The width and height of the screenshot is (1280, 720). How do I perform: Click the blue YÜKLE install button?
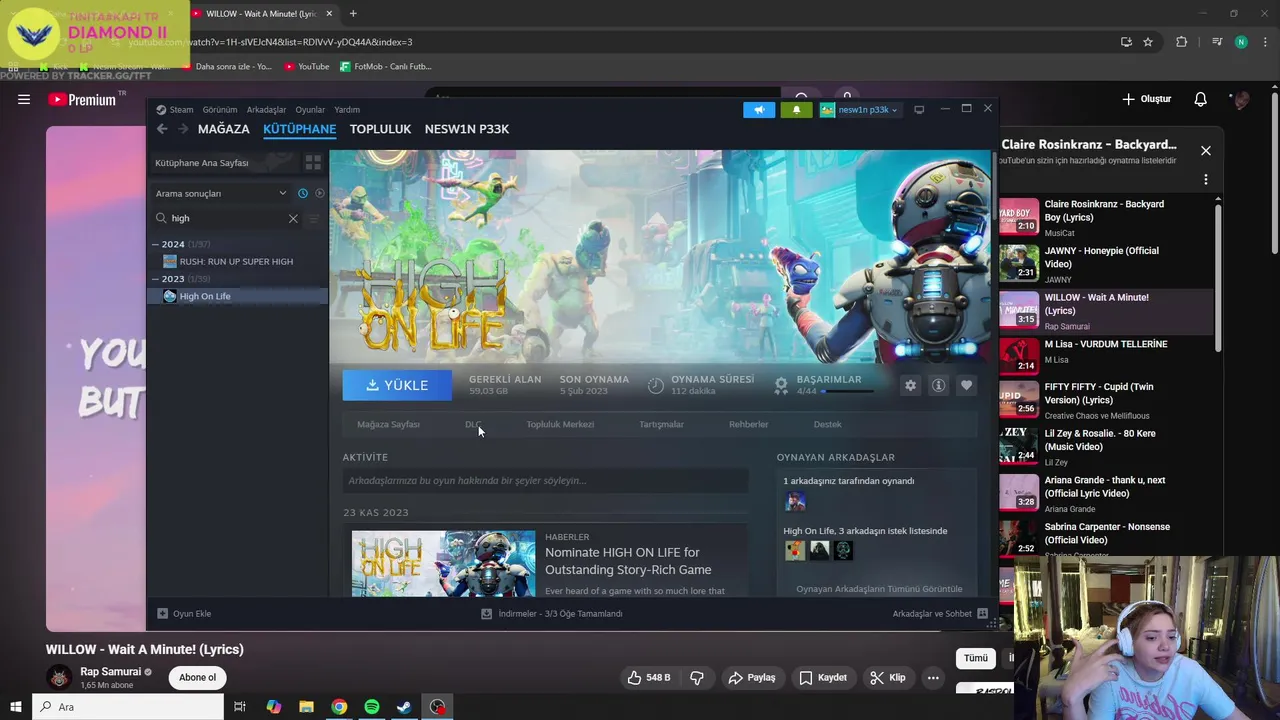[x=397, y=385]
